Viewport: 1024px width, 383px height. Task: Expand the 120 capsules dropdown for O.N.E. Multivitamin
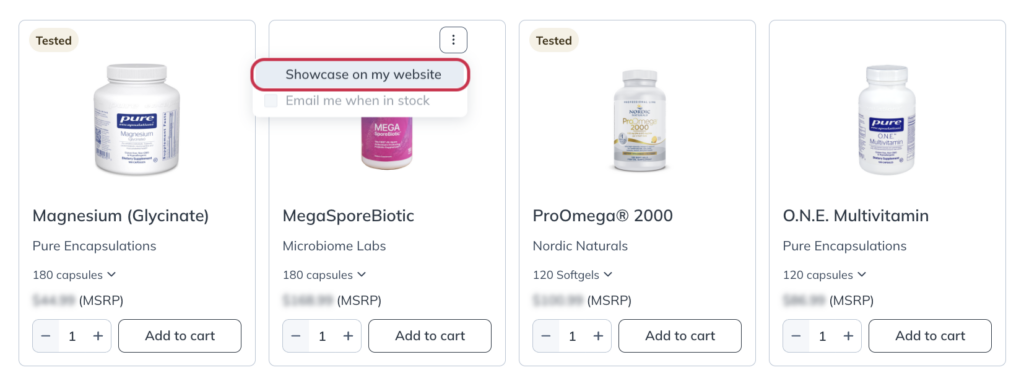click(x=824, y=275)
